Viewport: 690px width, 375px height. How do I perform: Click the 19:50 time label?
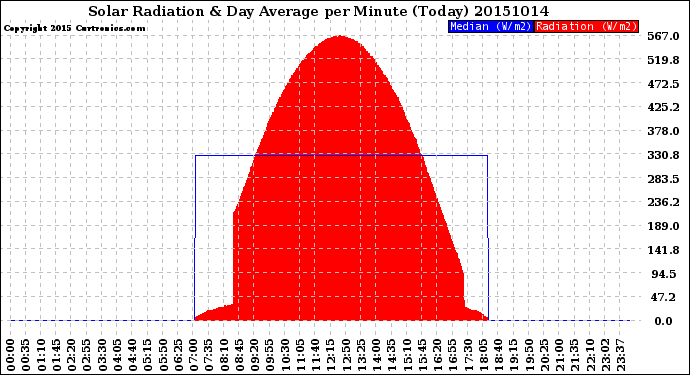pyautogui.click(x=529, y=355)
